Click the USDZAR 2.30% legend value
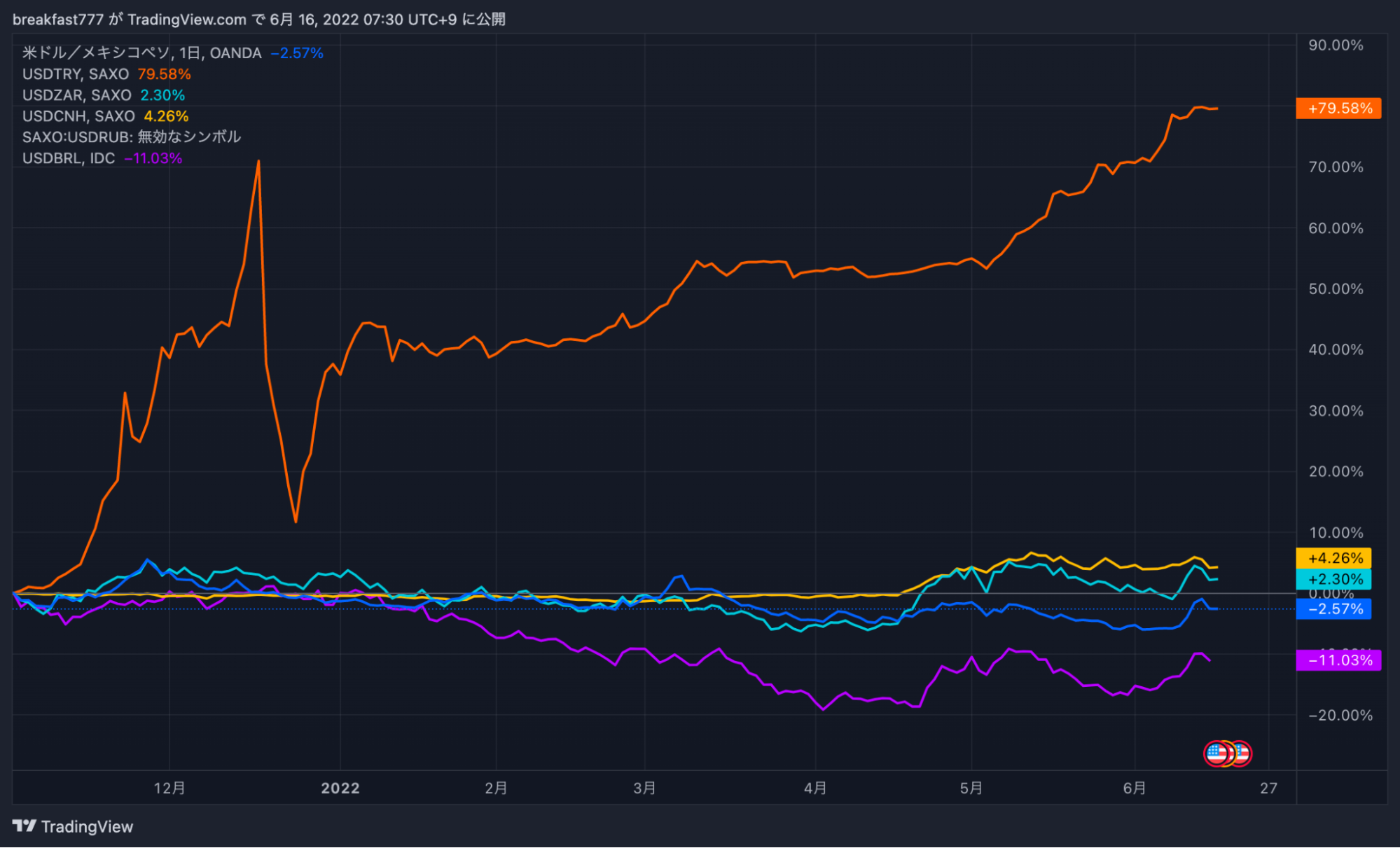This screenshot has width=1400, height=848. tap(162, 95)
